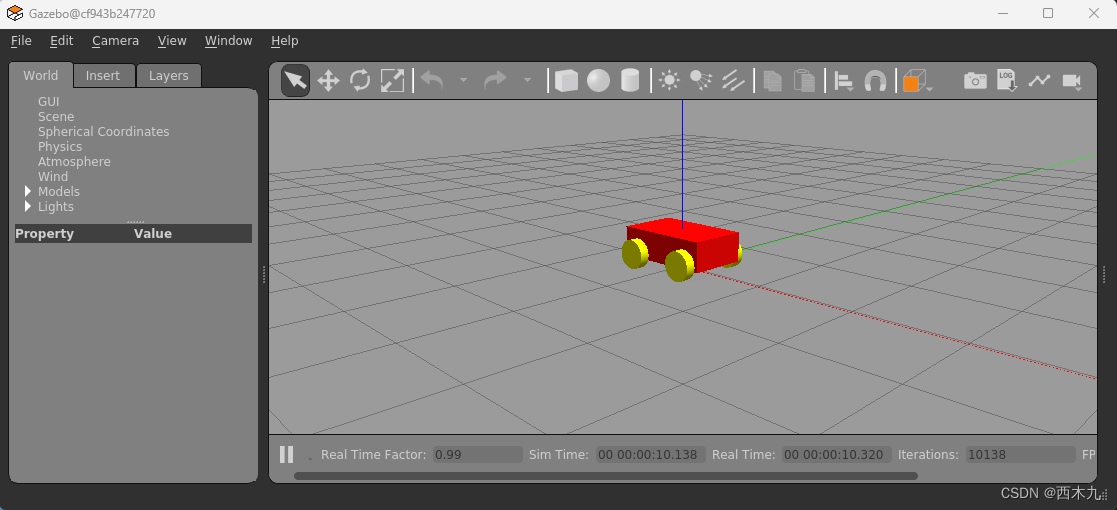This screenshot has height=510, width=1117.
Task: Open the Camera menu
Action: (x=115, y=41)
